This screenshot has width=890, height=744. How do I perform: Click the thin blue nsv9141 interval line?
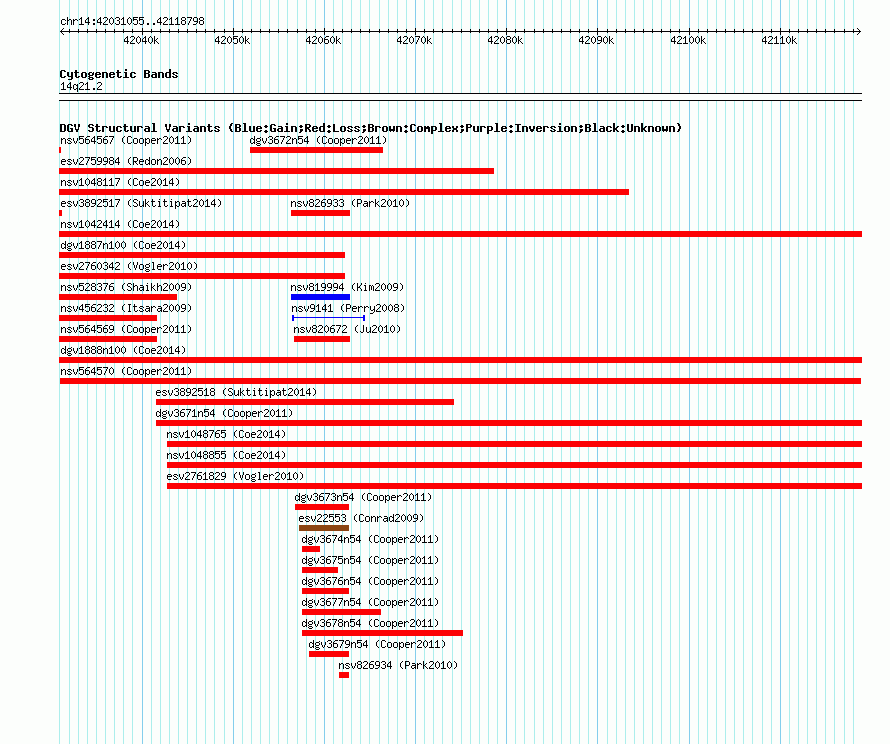click(x=328, y=318)
